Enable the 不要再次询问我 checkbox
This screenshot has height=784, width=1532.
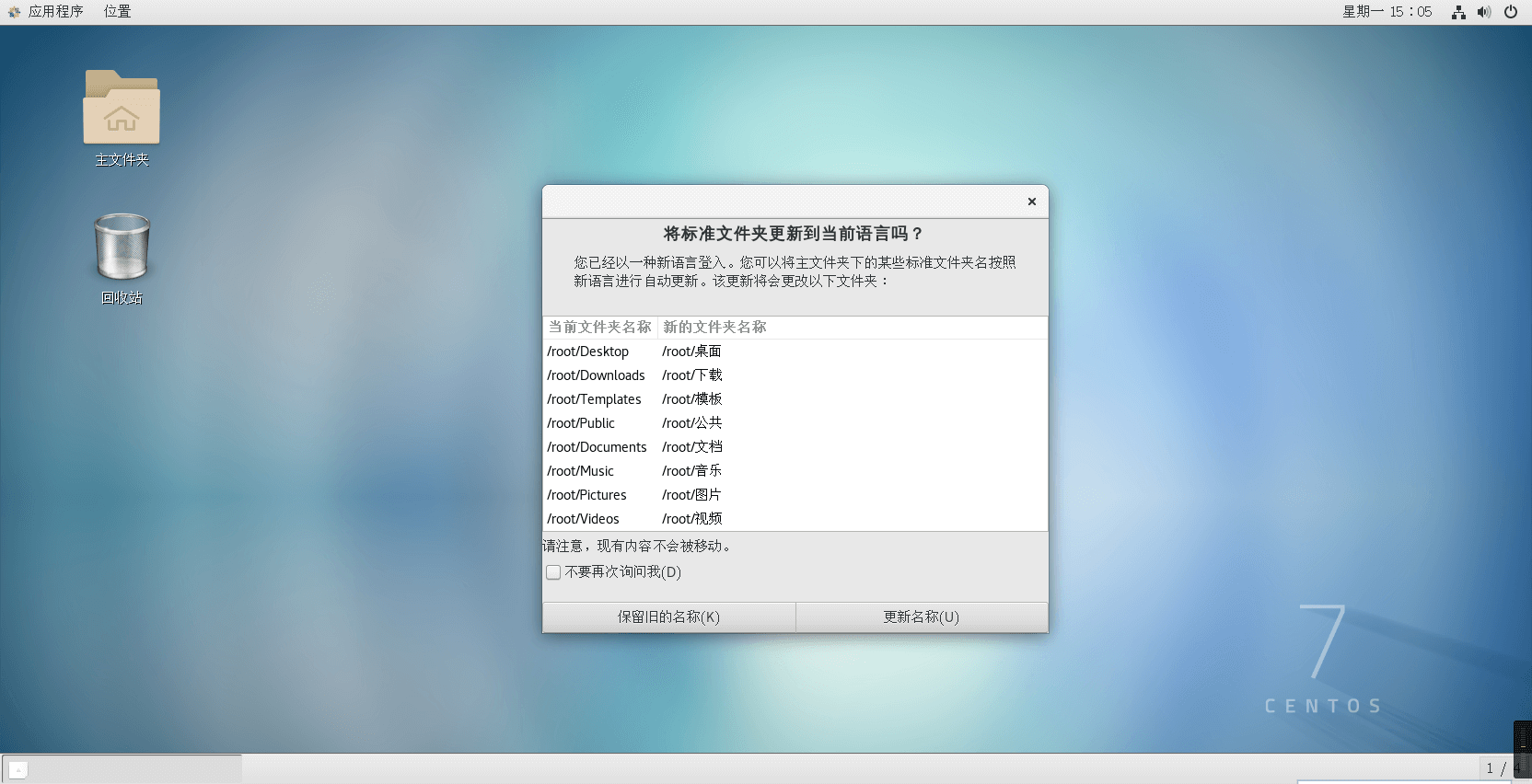(x=553, y=572)
